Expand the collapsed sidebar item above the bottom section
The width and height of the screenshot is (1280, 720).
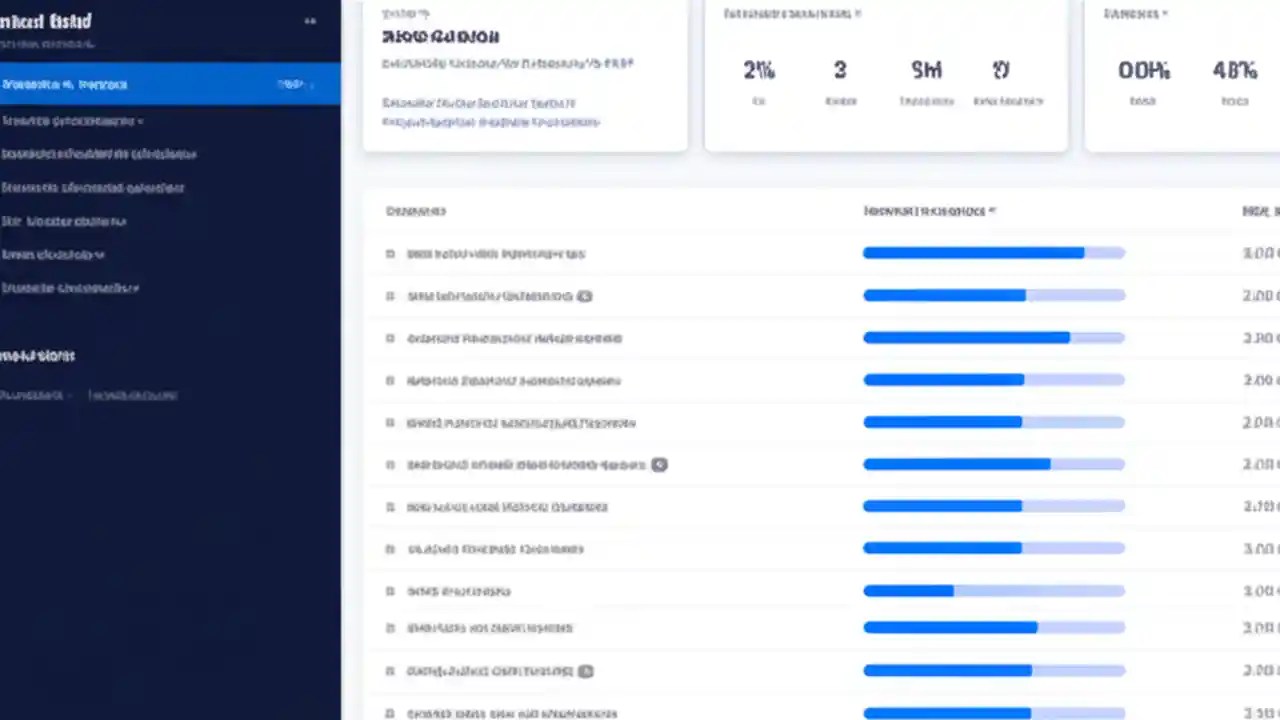point(70,288)
